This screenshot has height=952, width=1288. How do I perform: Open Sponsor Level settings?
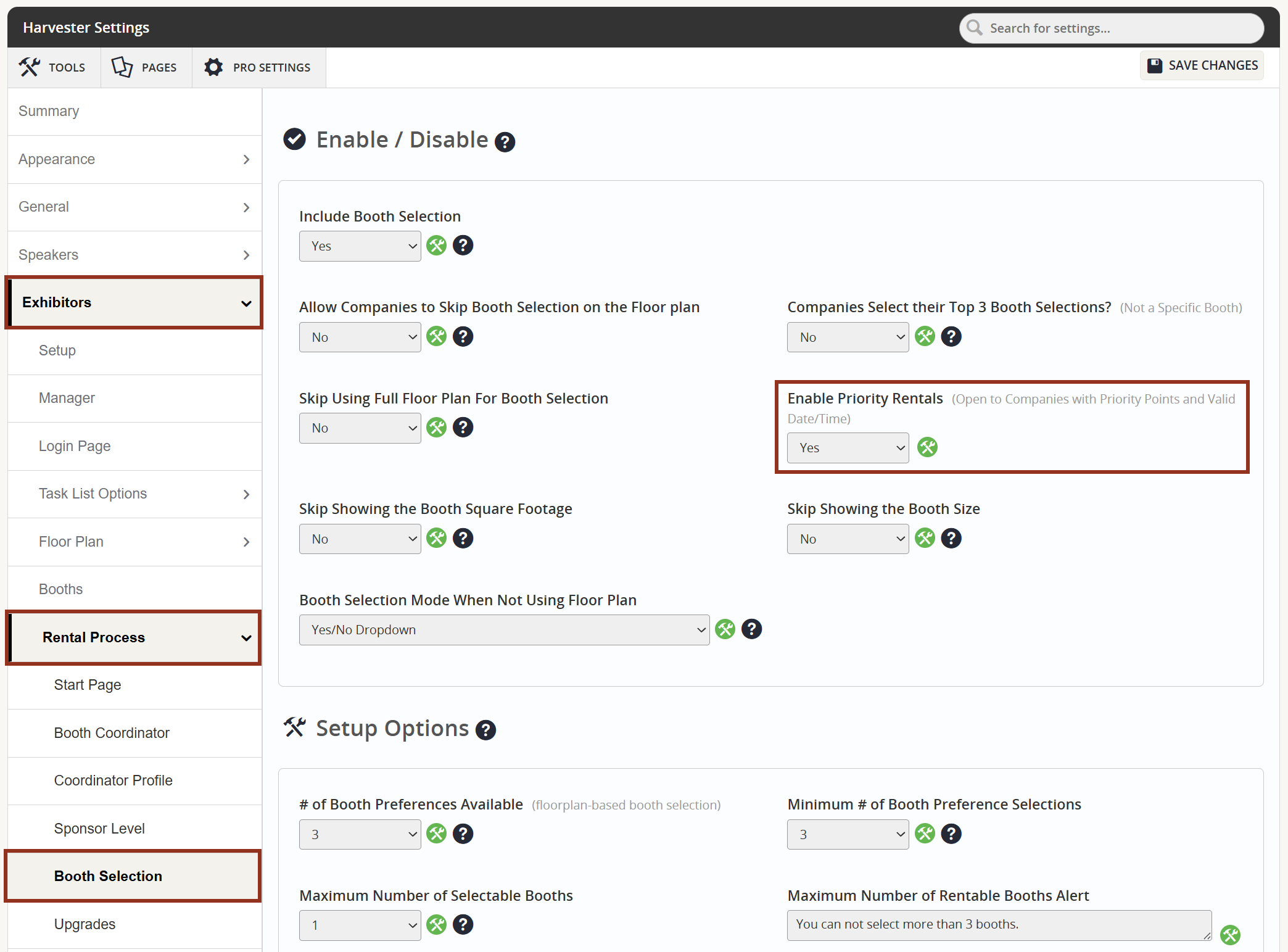click(x=134, y=829)
